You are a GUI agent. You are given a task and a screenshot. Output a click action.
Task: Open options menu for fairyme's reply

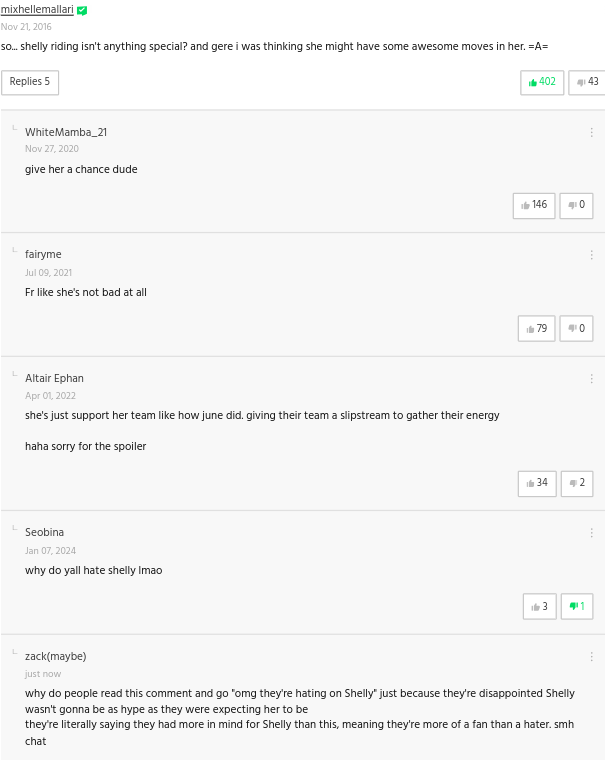point(591,255)
